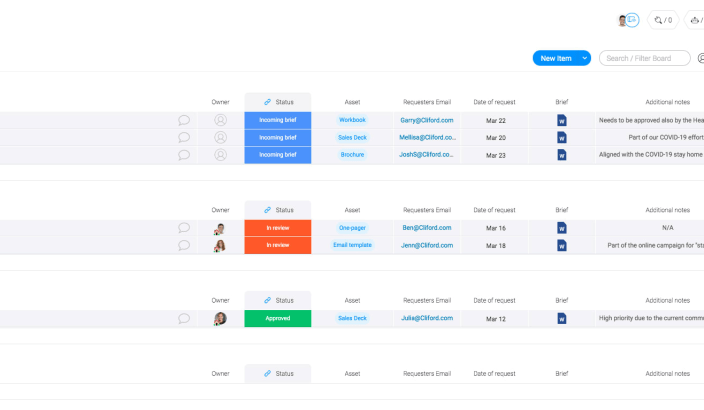
Task: Open Word brief for Email template row
Action: [562, 245]
